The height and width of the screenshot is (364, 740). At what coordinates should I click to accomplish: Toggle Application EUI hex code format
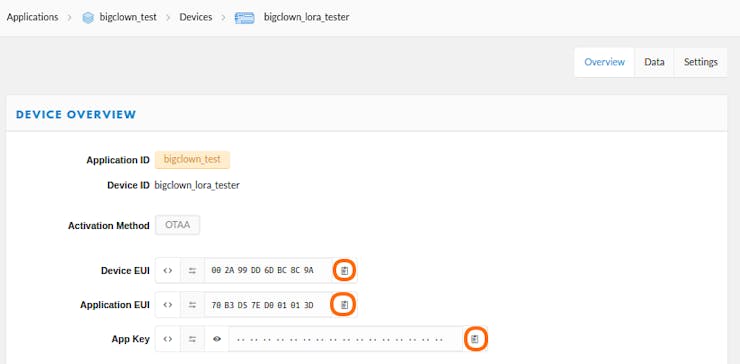[x=168, y=305]
